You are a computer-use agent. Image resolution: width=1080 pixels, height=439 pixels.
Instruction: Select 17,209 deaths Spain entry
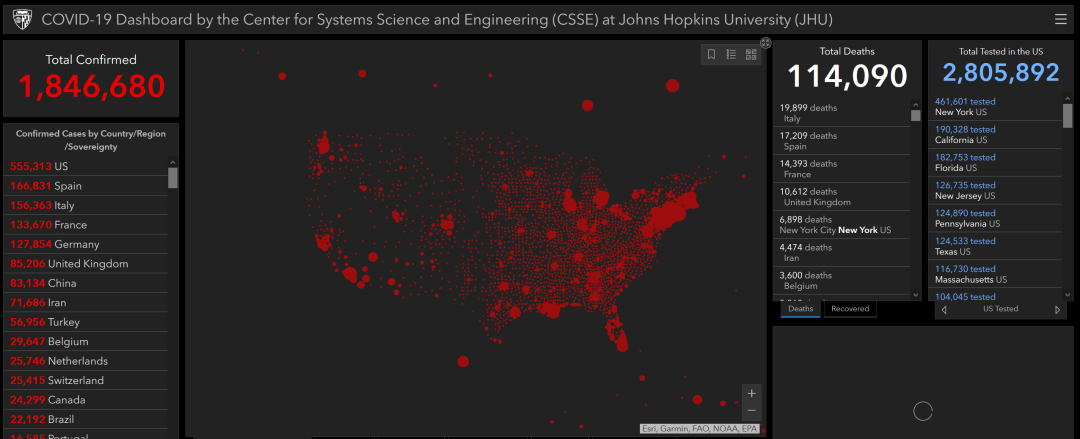click(842, 141)
